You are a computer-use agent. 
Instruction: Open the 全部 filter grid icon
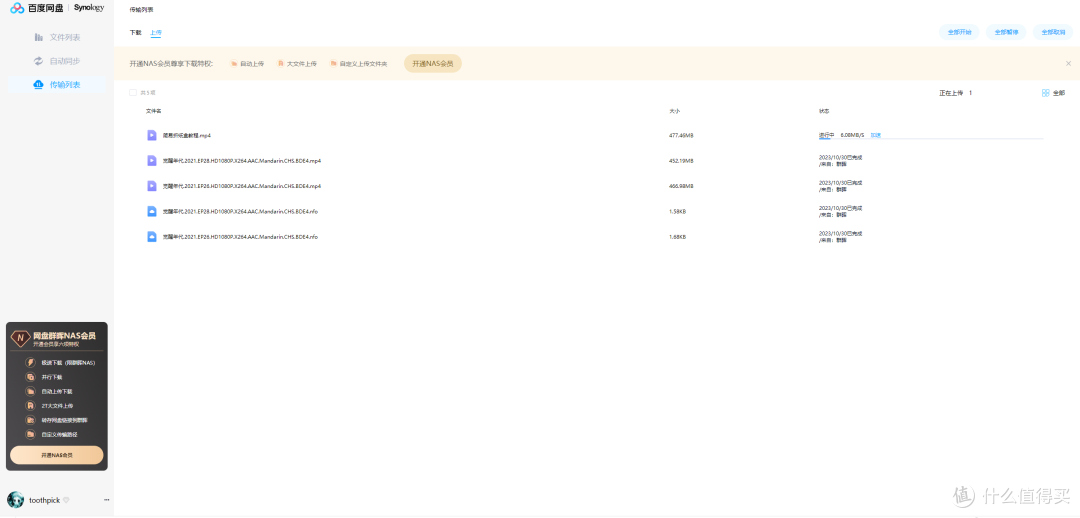[1046, 93]
